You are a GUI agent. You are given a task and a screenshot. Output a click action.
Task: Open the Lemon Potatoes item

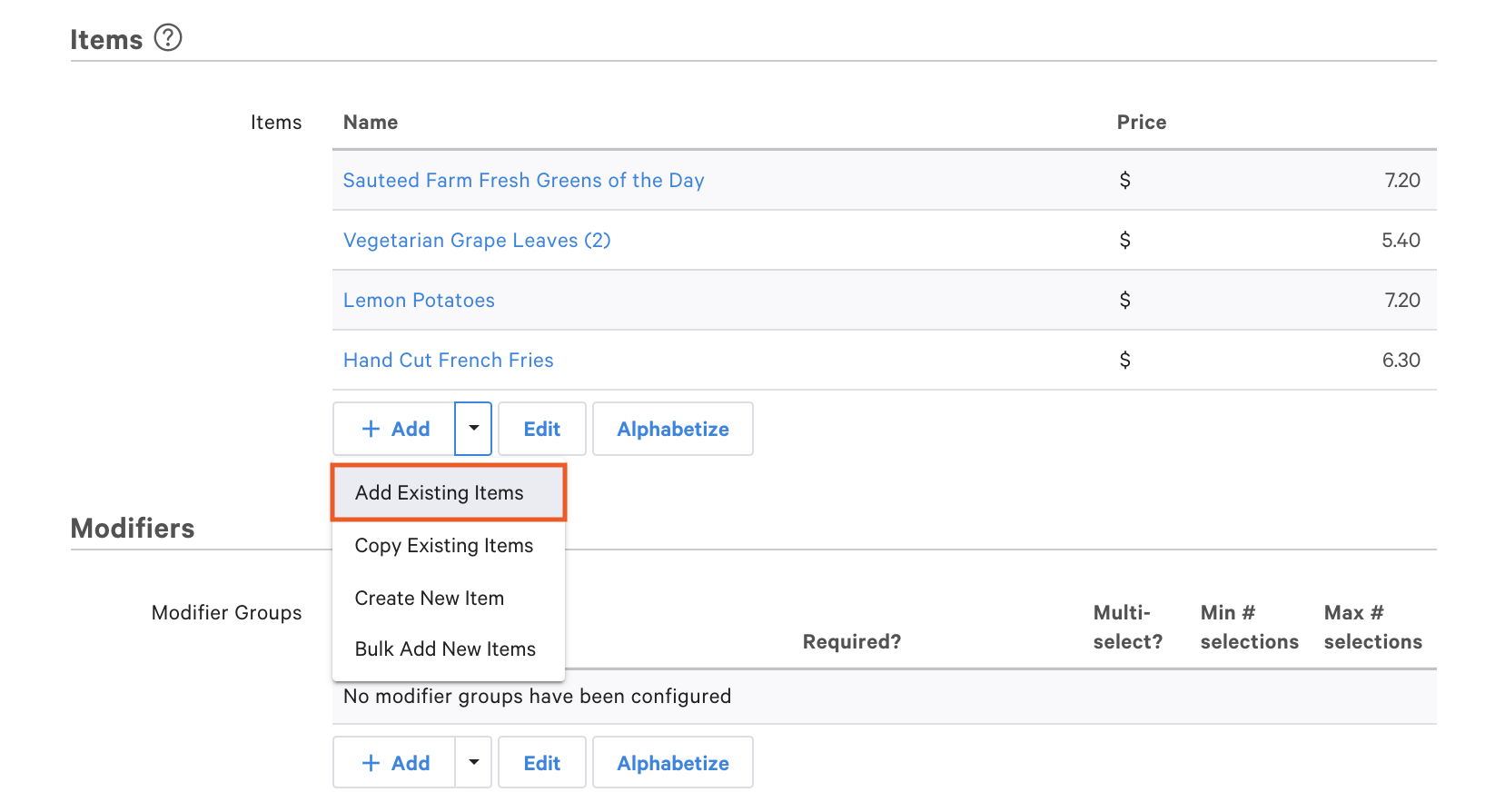[419, 301]
